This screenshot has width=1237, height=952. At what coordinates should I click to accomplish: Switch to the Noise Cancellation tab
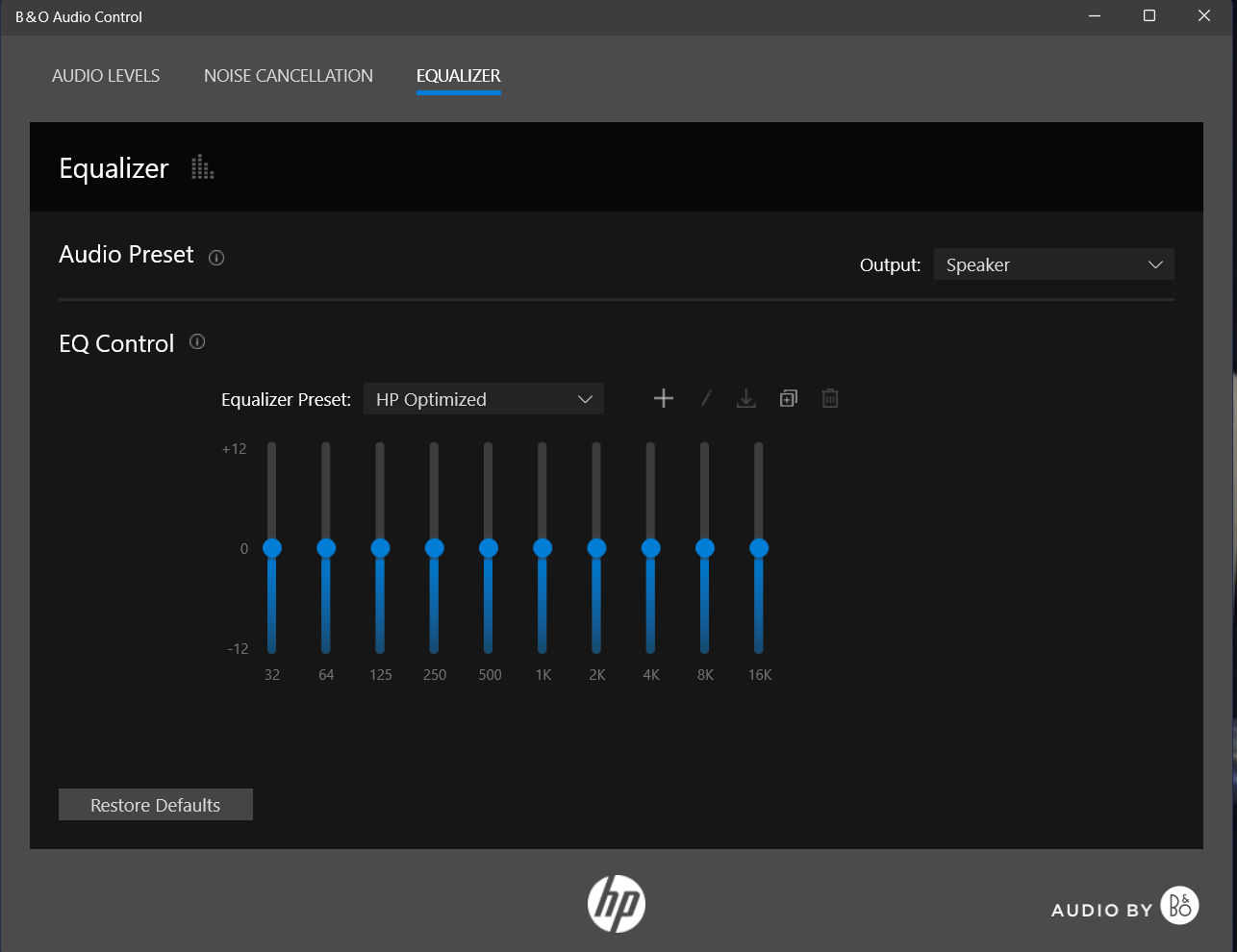tap(289, 76)
